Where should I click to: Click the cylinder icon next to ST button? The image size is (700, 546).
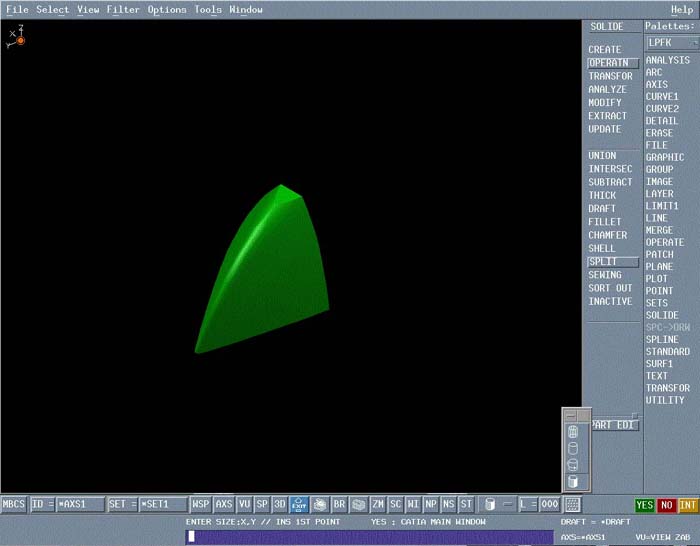(490, 505)
